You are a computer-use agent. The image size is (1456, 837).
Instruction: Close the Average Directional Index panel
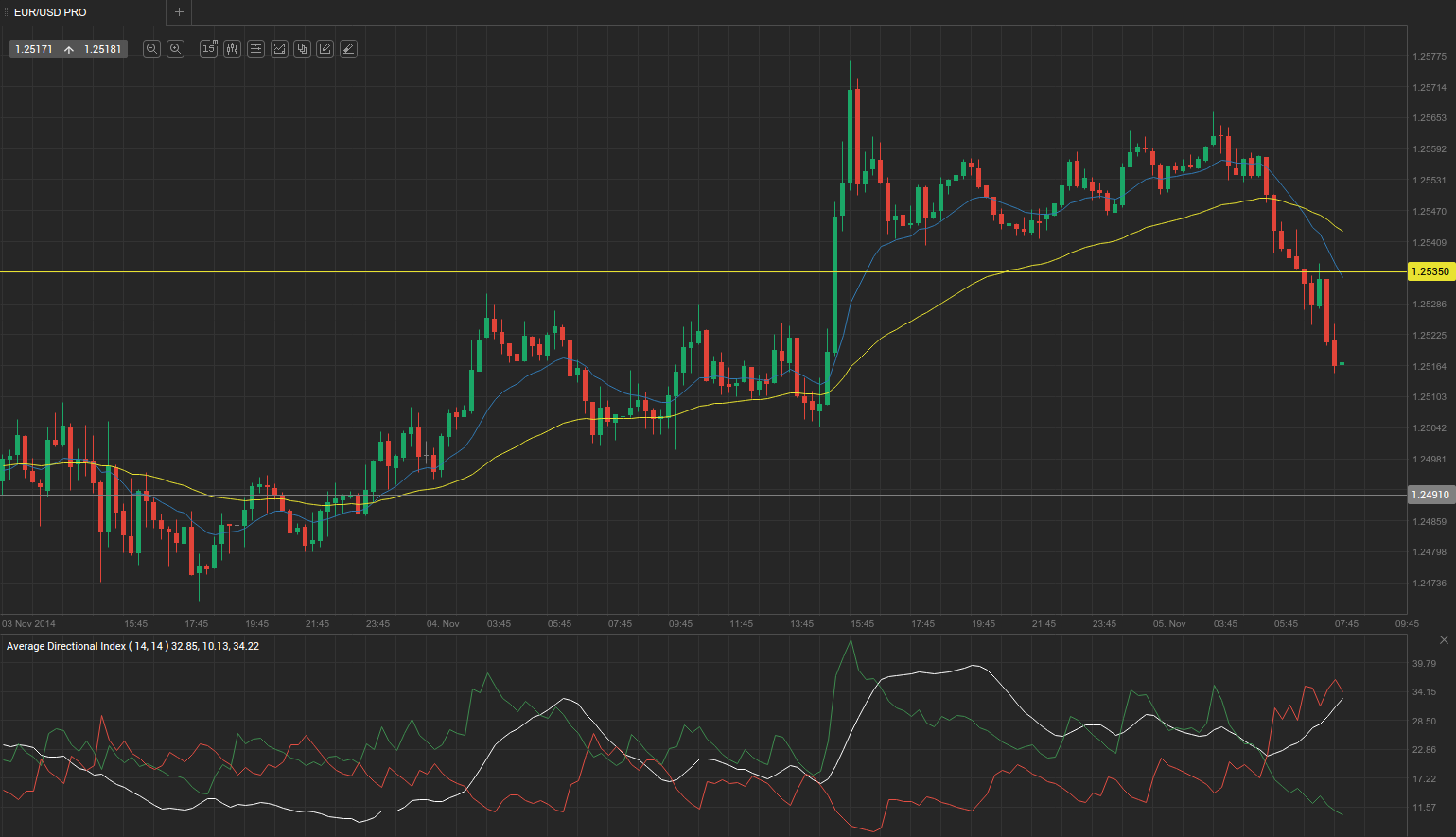1444,640
